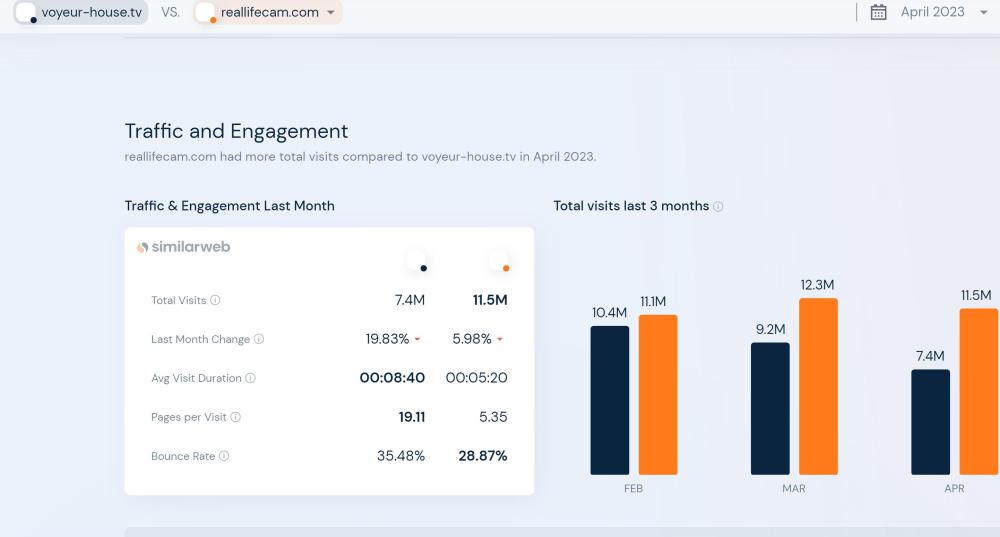Click the orange-dot site favicon in table header
The height and width of the screenshot is (537, 1000).
pos(499,262)
